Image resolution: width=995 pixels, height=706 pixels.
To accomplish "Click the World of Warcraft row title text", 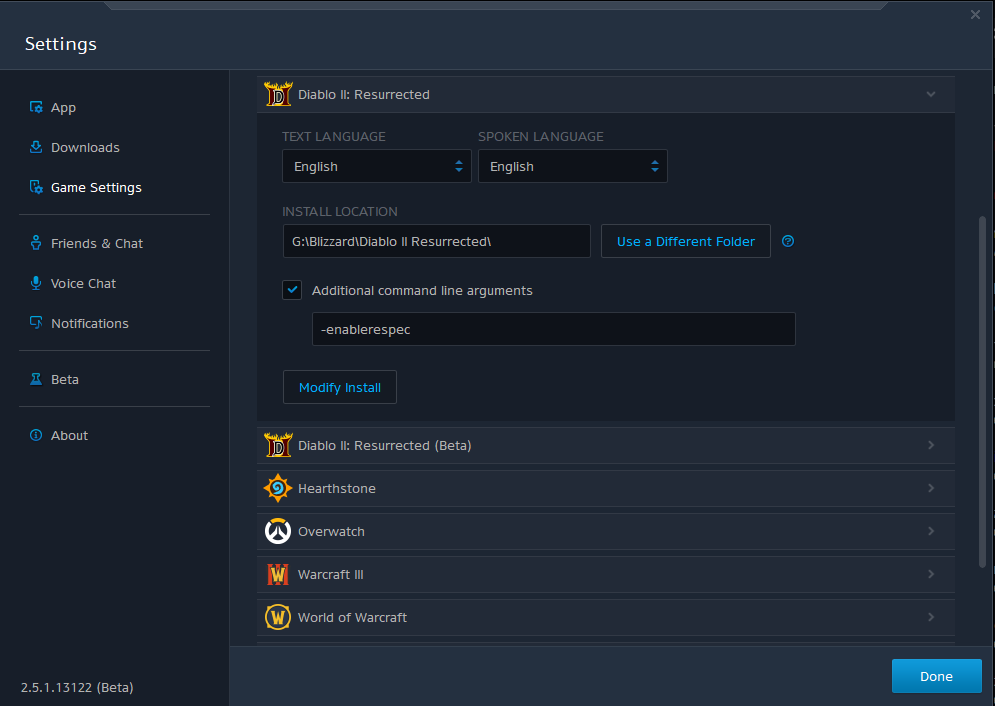I will [352, 618].
